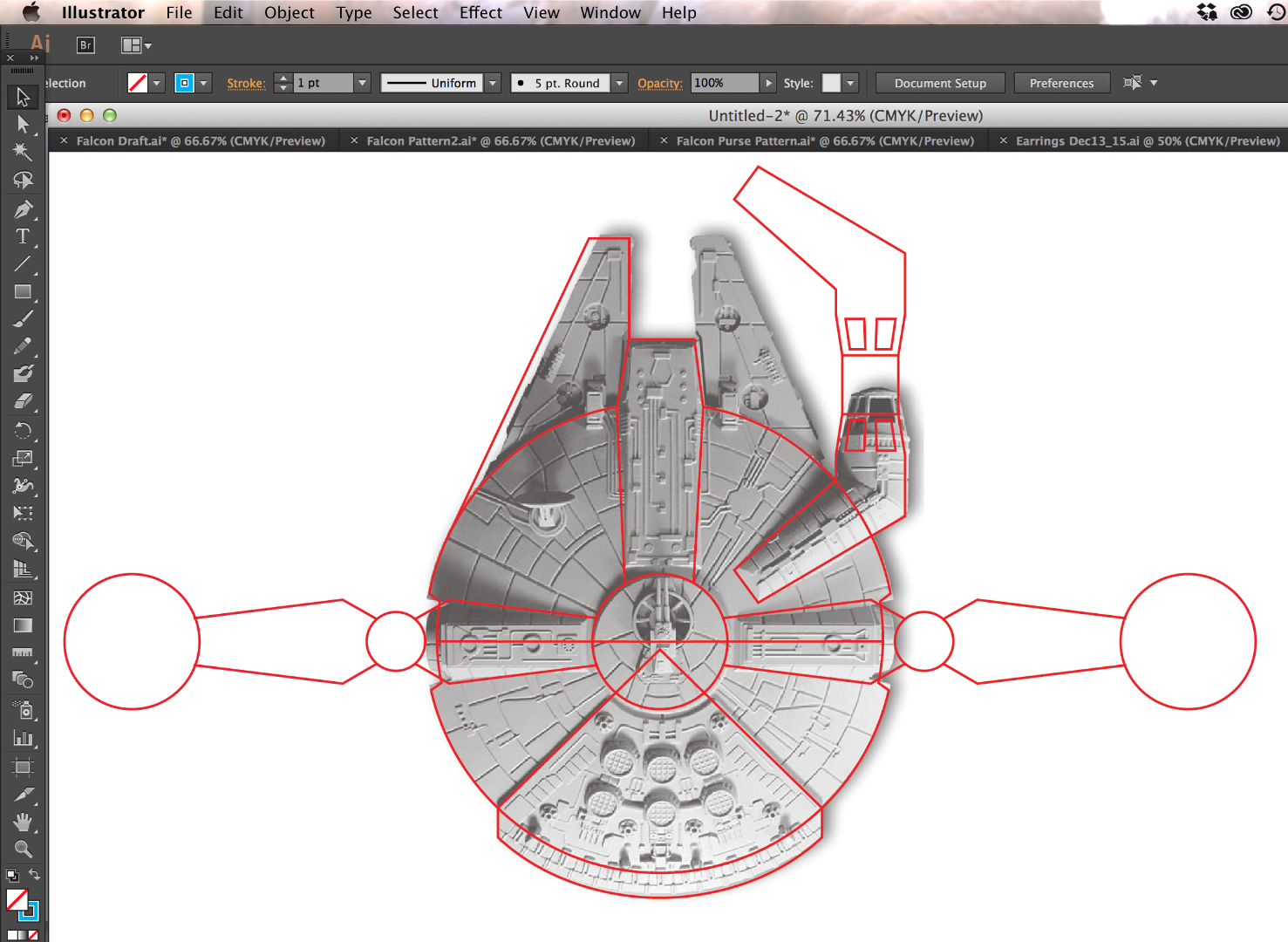Open the stroke weight dropdown

click(x=361, y=82)
